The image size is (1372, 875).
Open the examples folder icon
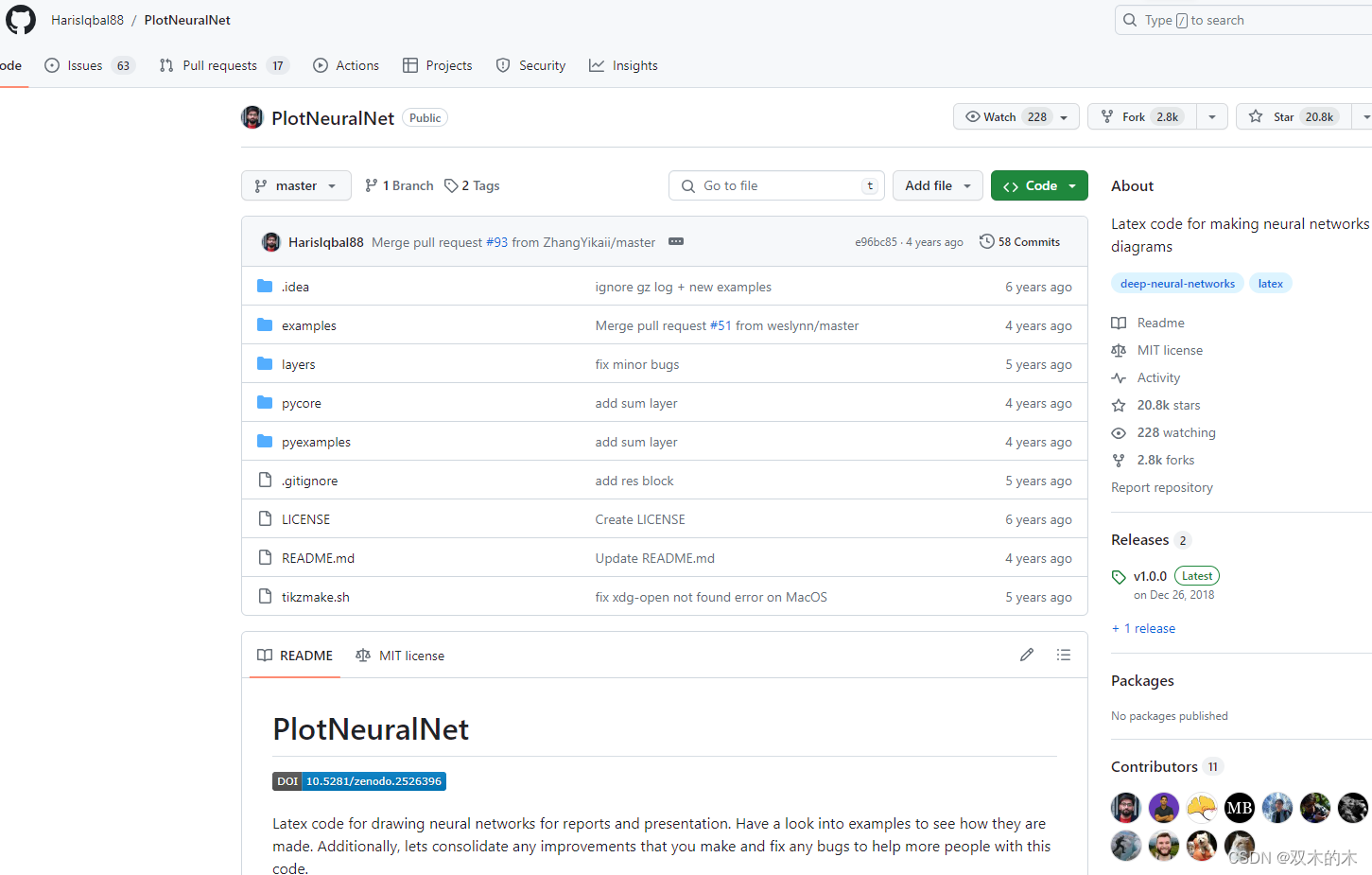(x=265, y=324)
